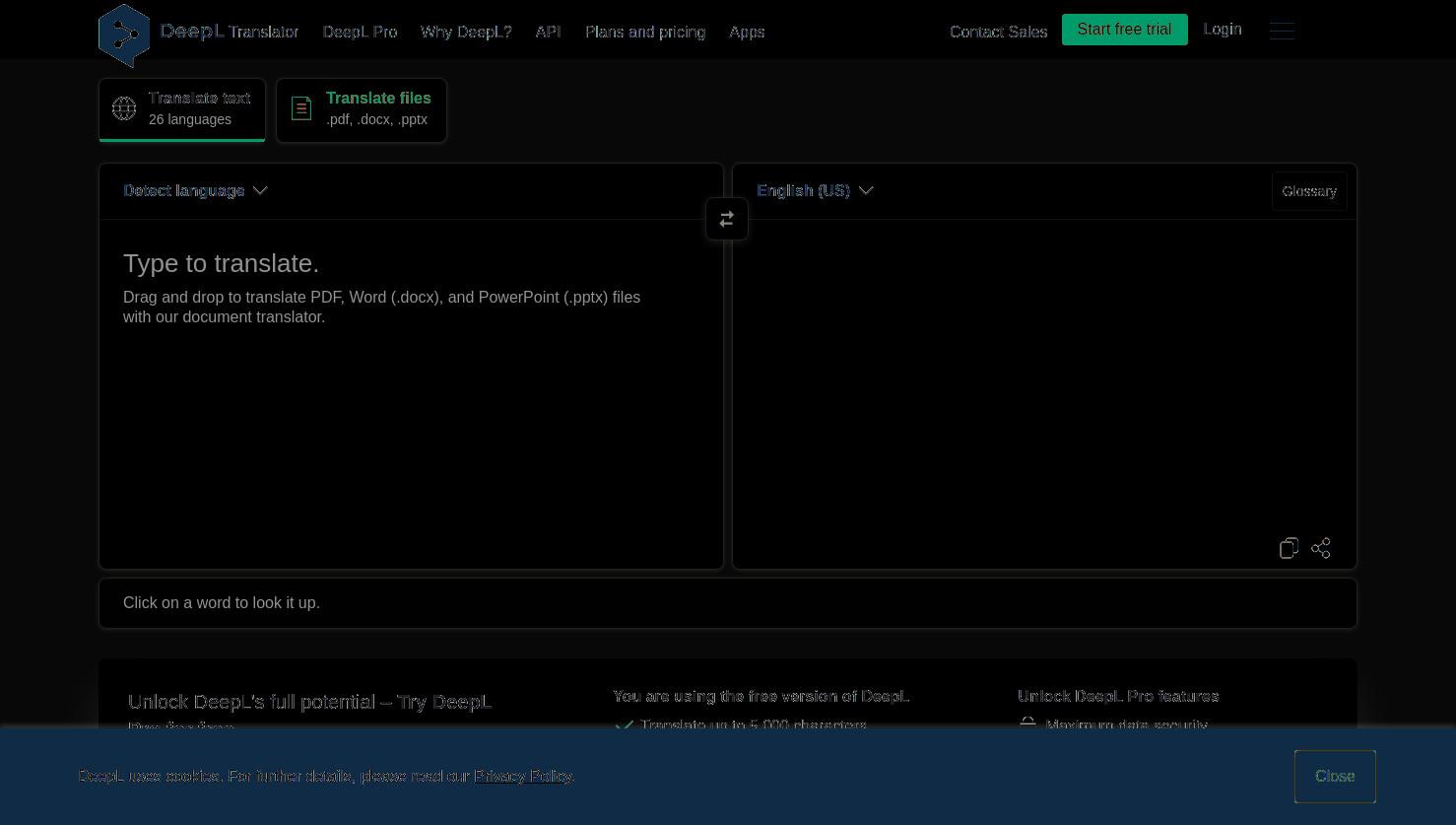Switch to the Translate files tab
Image resolution: width=1456 pixels, height=825 pixels.
click(362, 109)
